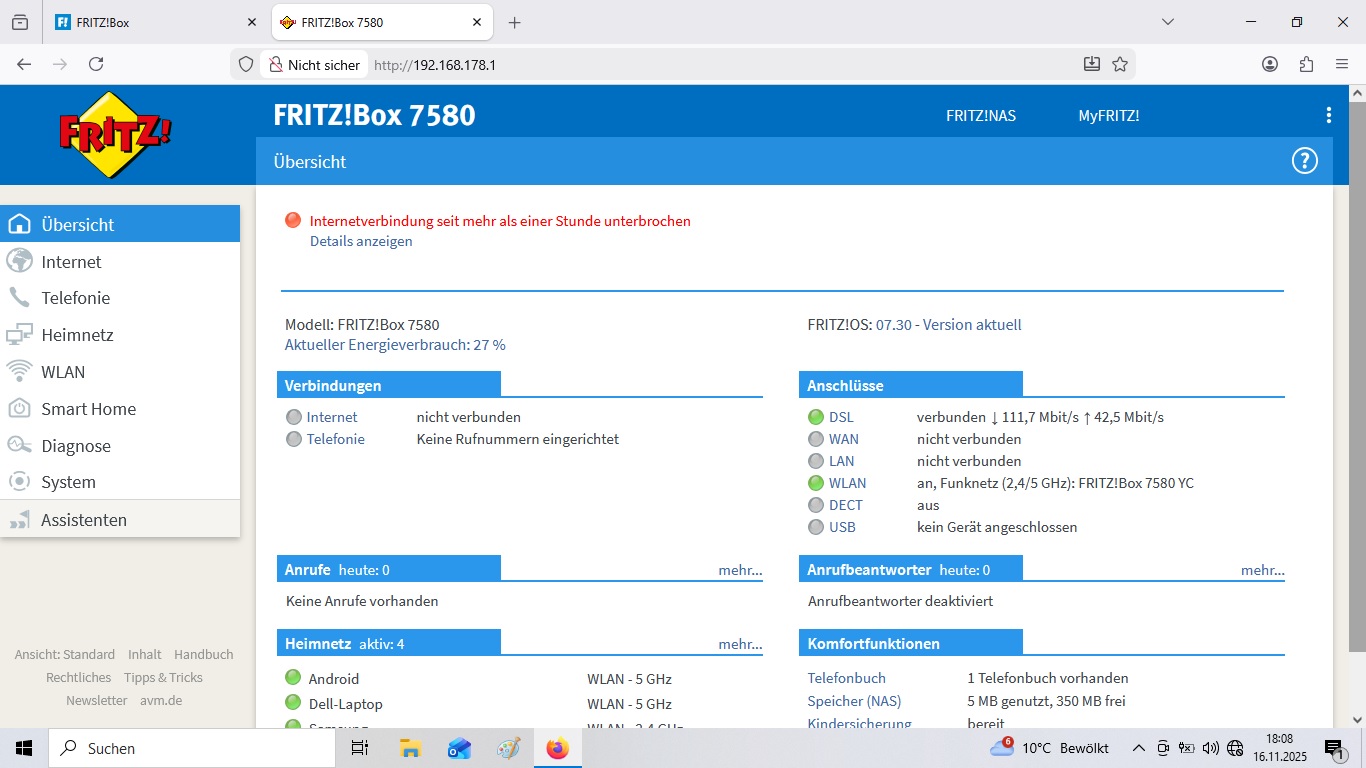Open the Firefox extensions puzzle icon
Viewport: 1366px width, 768px height.
(1306, 64)
